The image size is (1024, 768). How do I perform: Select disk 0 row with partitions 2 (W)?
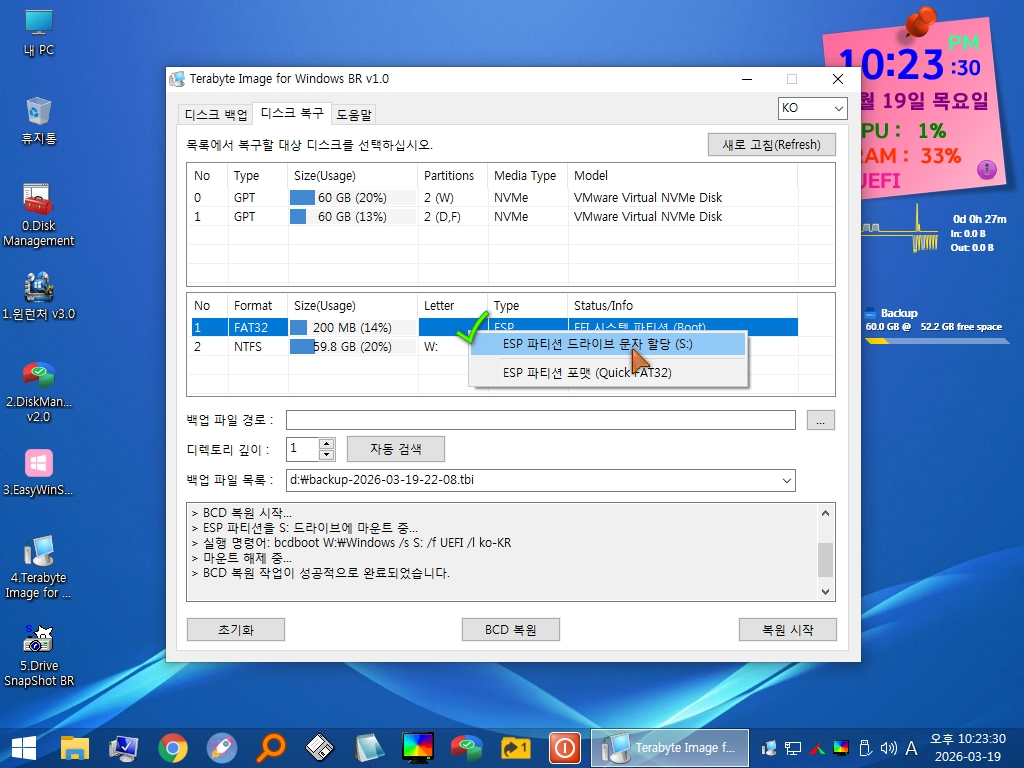click(x=494, y=197)
